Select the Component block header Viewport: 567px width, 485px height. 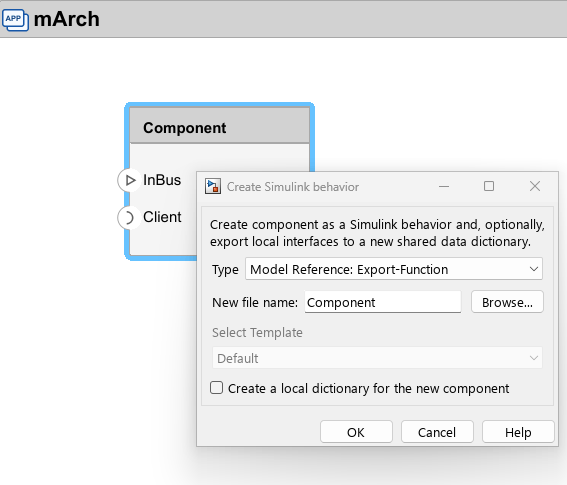coord(219,126)
